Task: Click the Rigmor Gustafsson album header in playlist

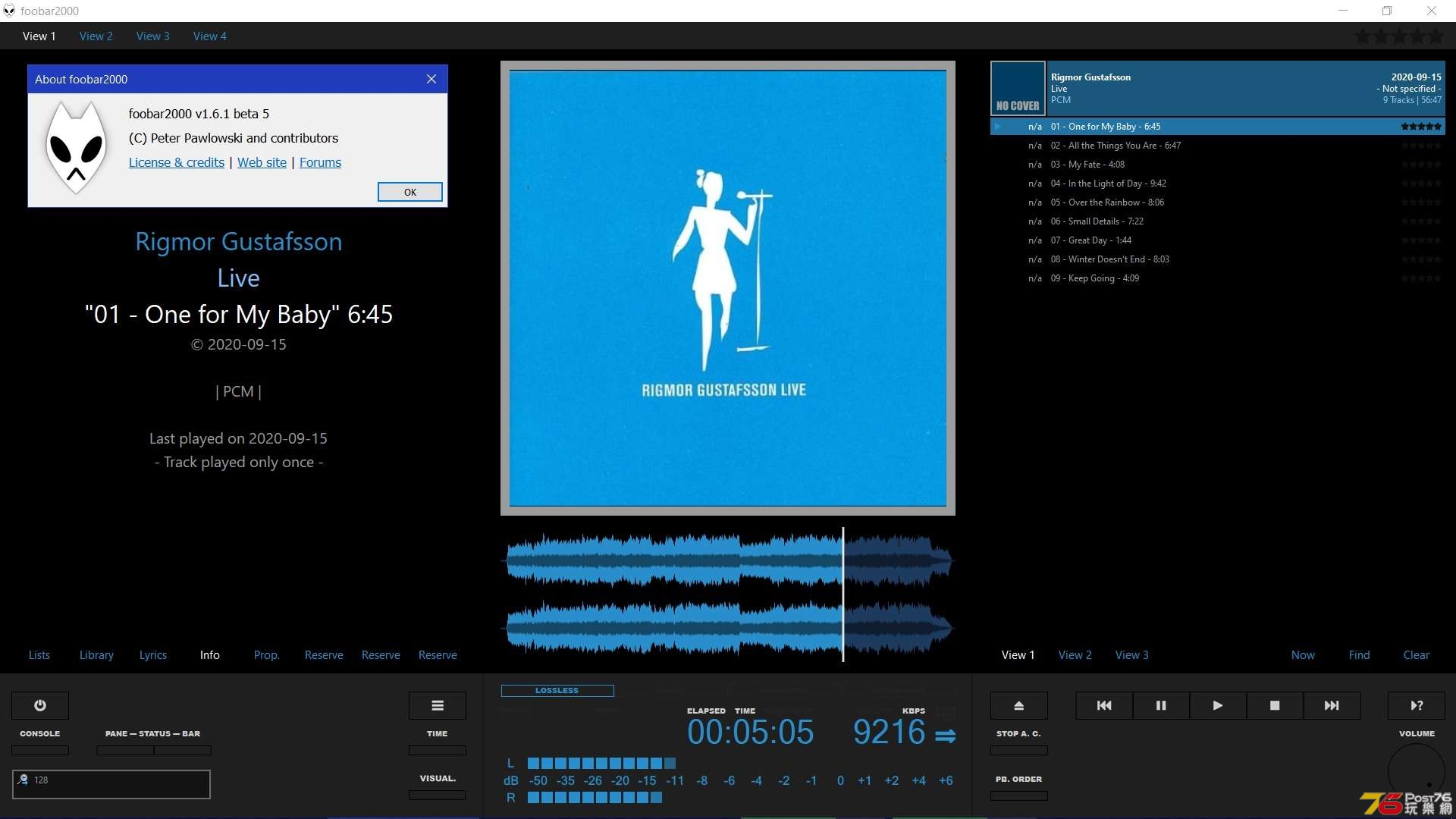Action: click(1218, 88)
